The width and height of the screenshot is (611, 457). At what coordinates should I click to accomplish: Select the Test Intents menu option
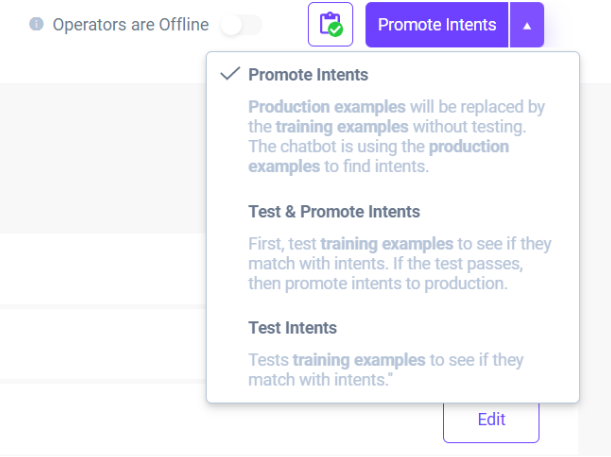tap(292, 328)
